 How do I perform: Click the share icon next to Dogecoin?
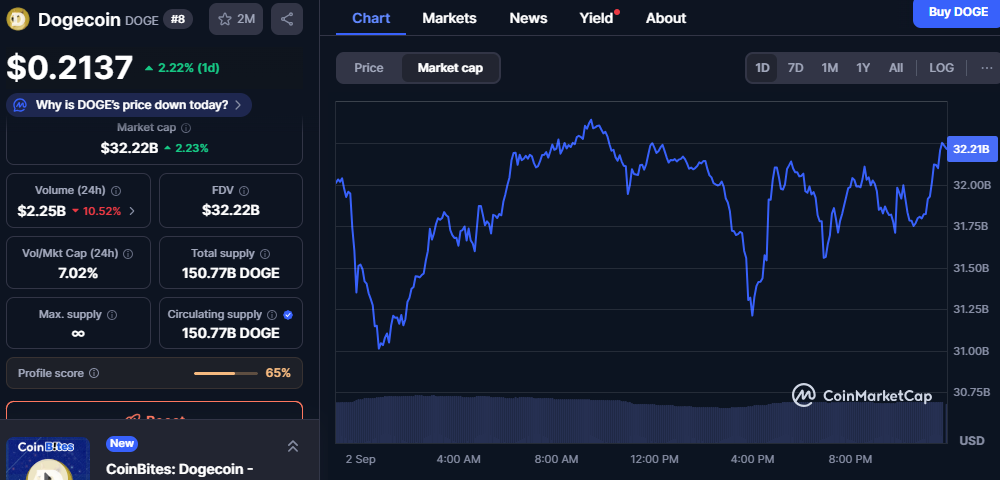coord(287,19)
